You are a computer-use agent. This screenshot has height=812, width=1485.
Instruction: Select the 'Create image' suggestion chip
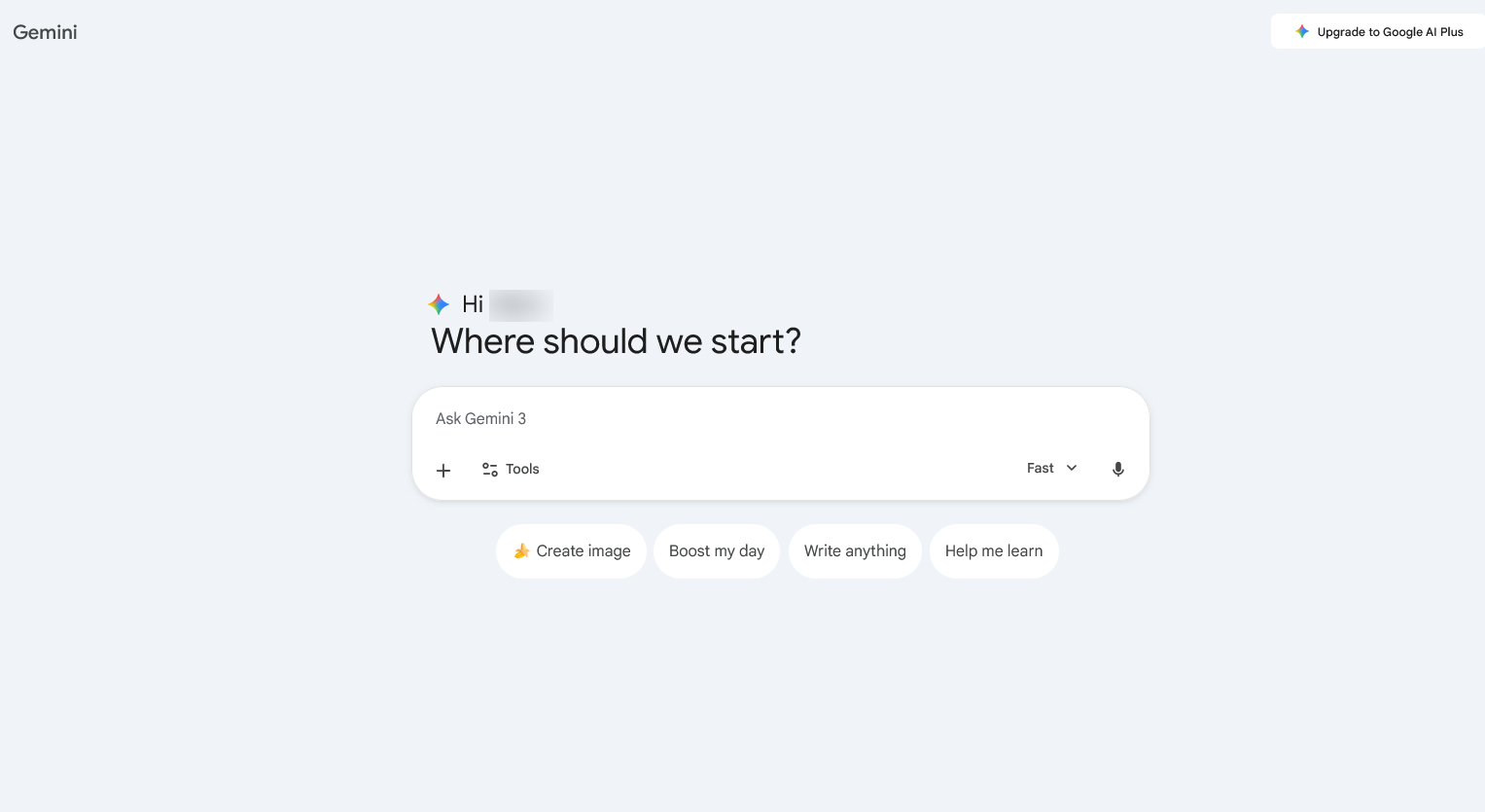[571, 550]
